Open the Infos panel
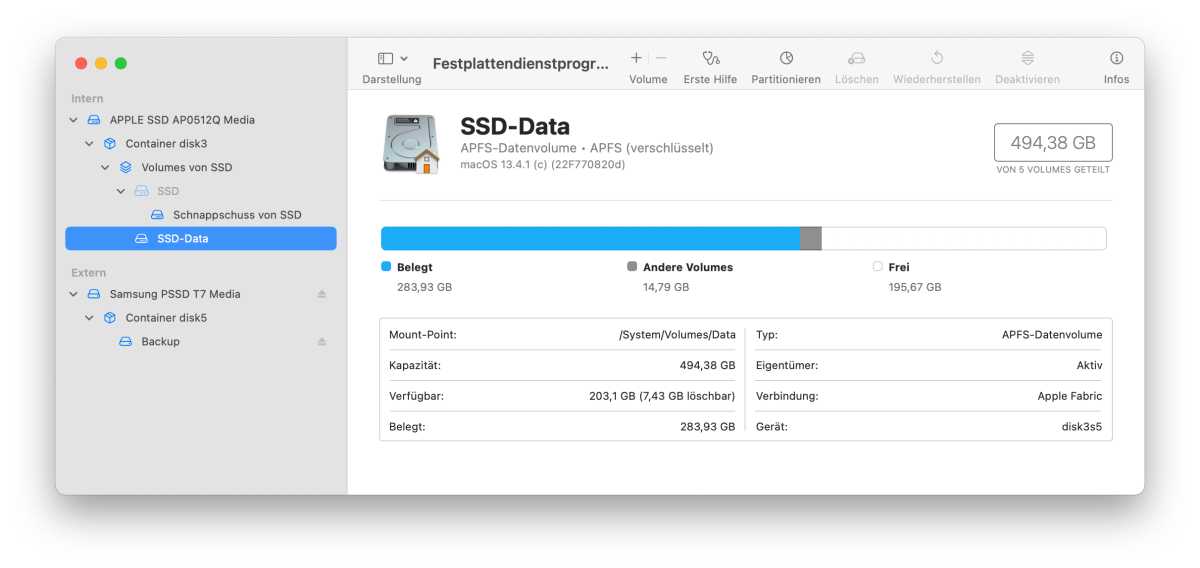Screen dimensions: 1200x568 (1116, 58)
